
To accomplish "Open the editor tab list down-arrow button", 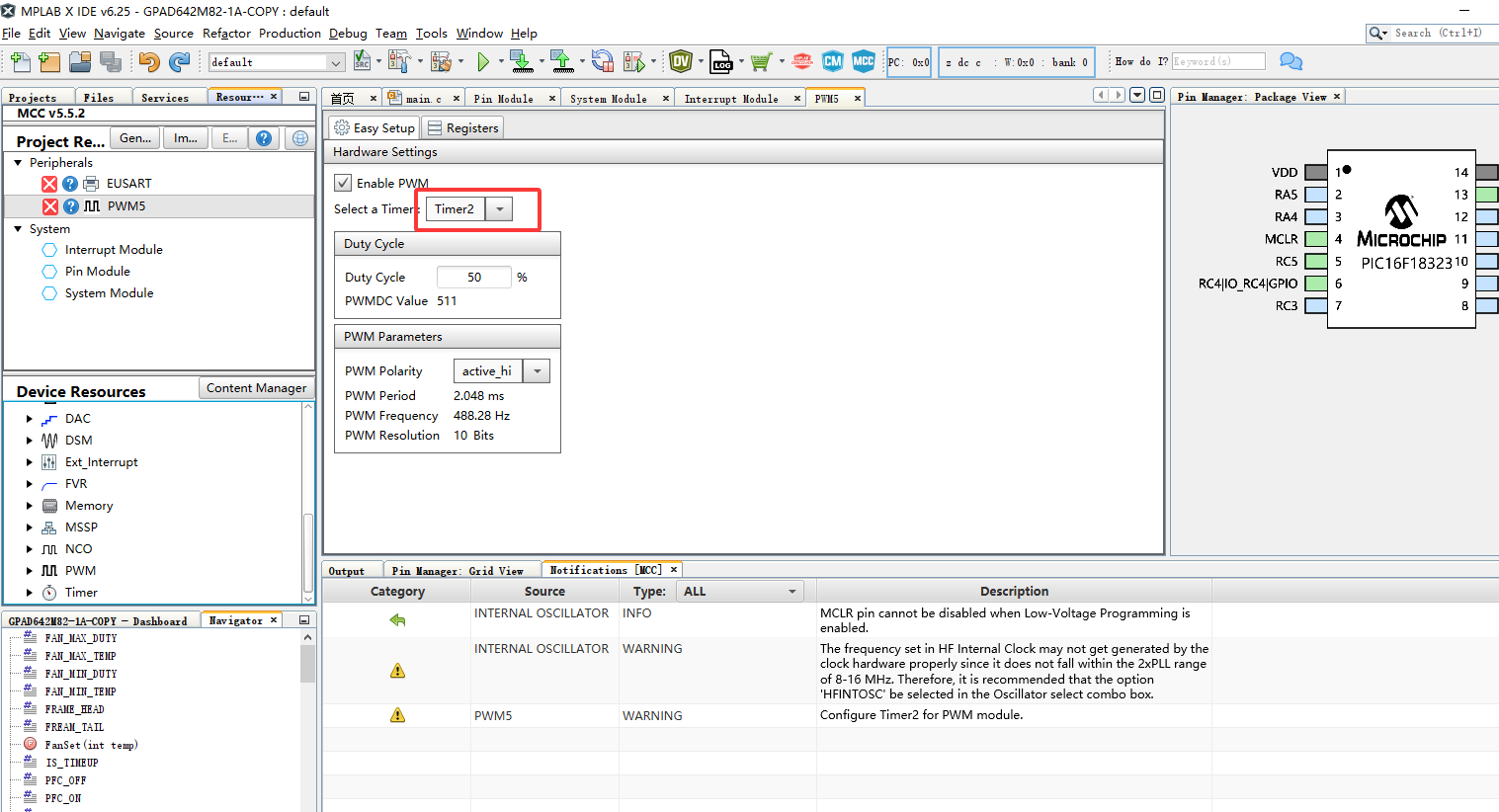I will 1137,96.
